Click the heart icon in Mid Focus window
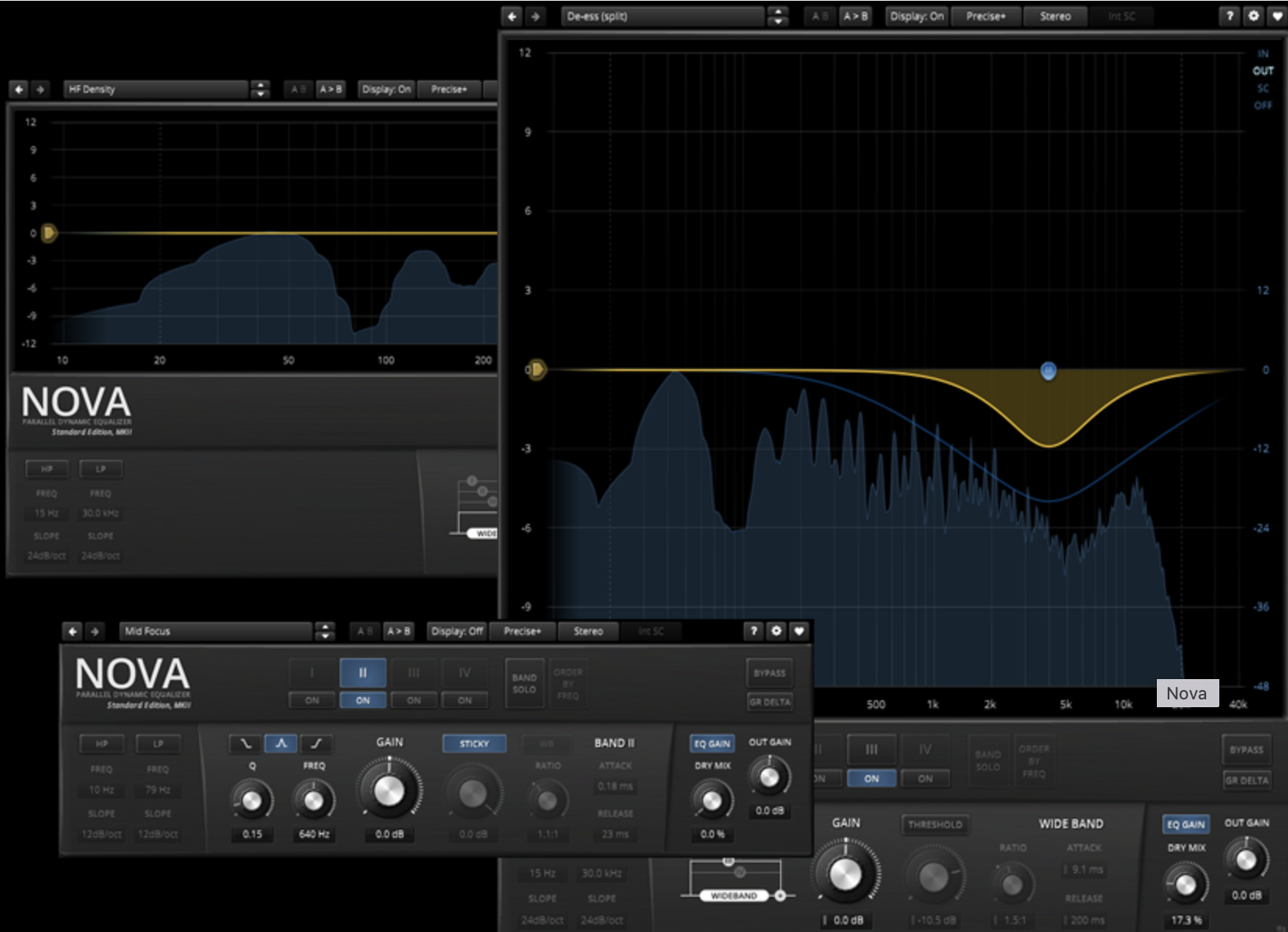 pos(799,631)
